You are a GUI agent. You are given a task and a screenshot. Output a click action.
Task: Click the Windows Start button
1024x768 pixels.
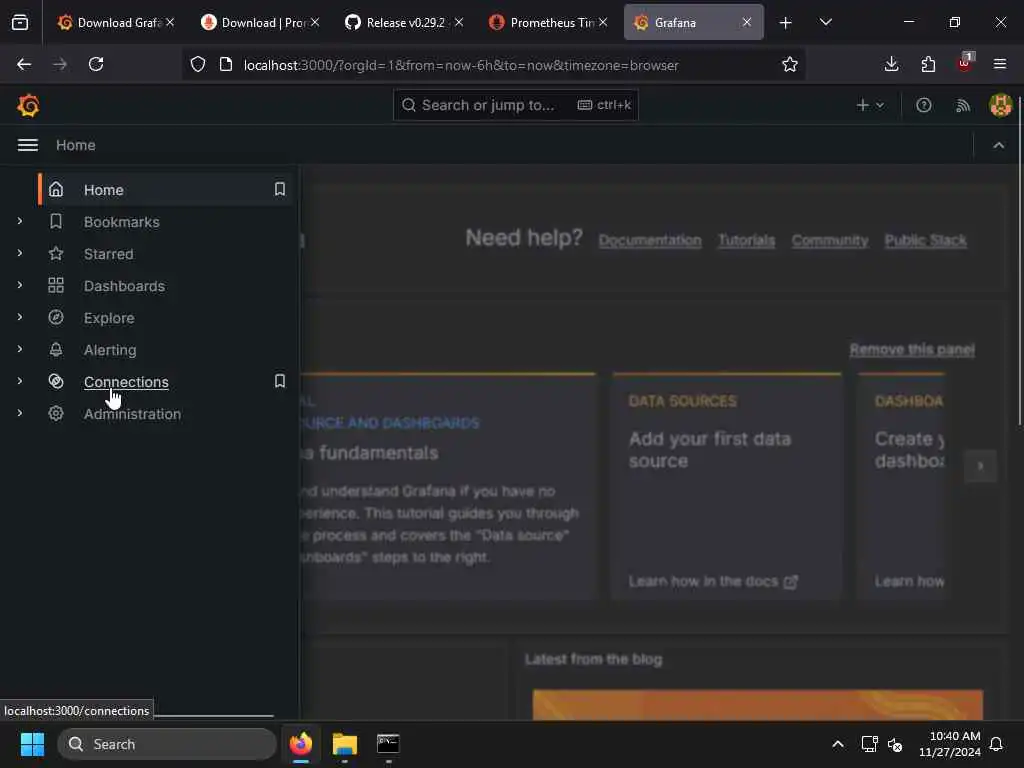click(x=32, y=744)
